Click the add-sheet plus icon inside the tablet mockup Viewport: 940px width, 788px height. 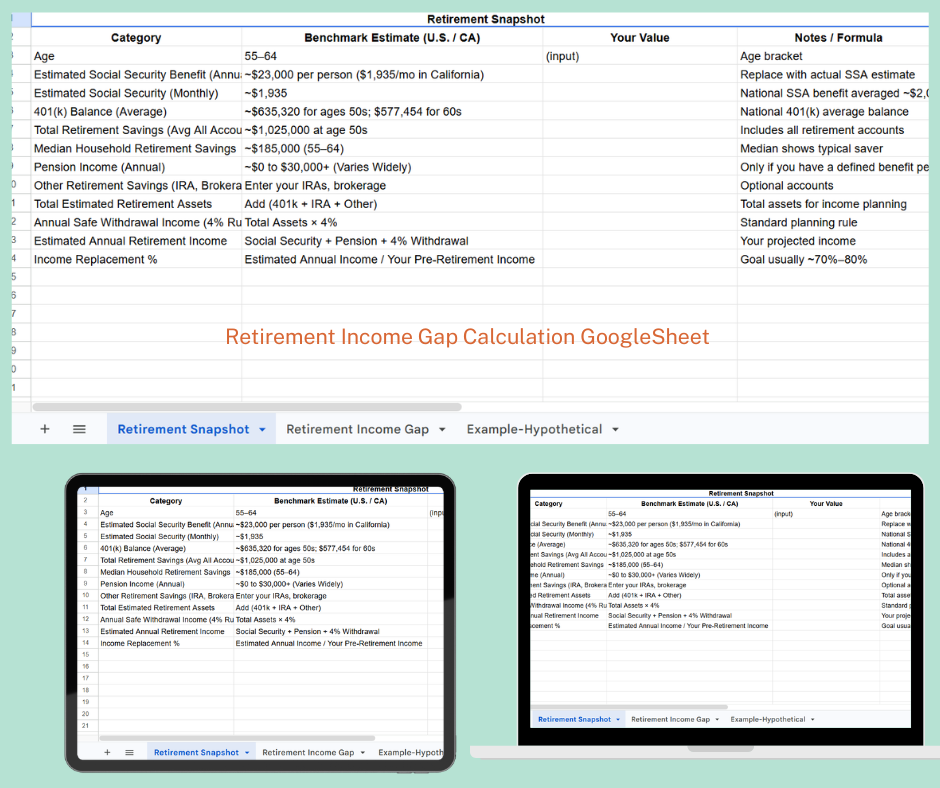point(106,750)
